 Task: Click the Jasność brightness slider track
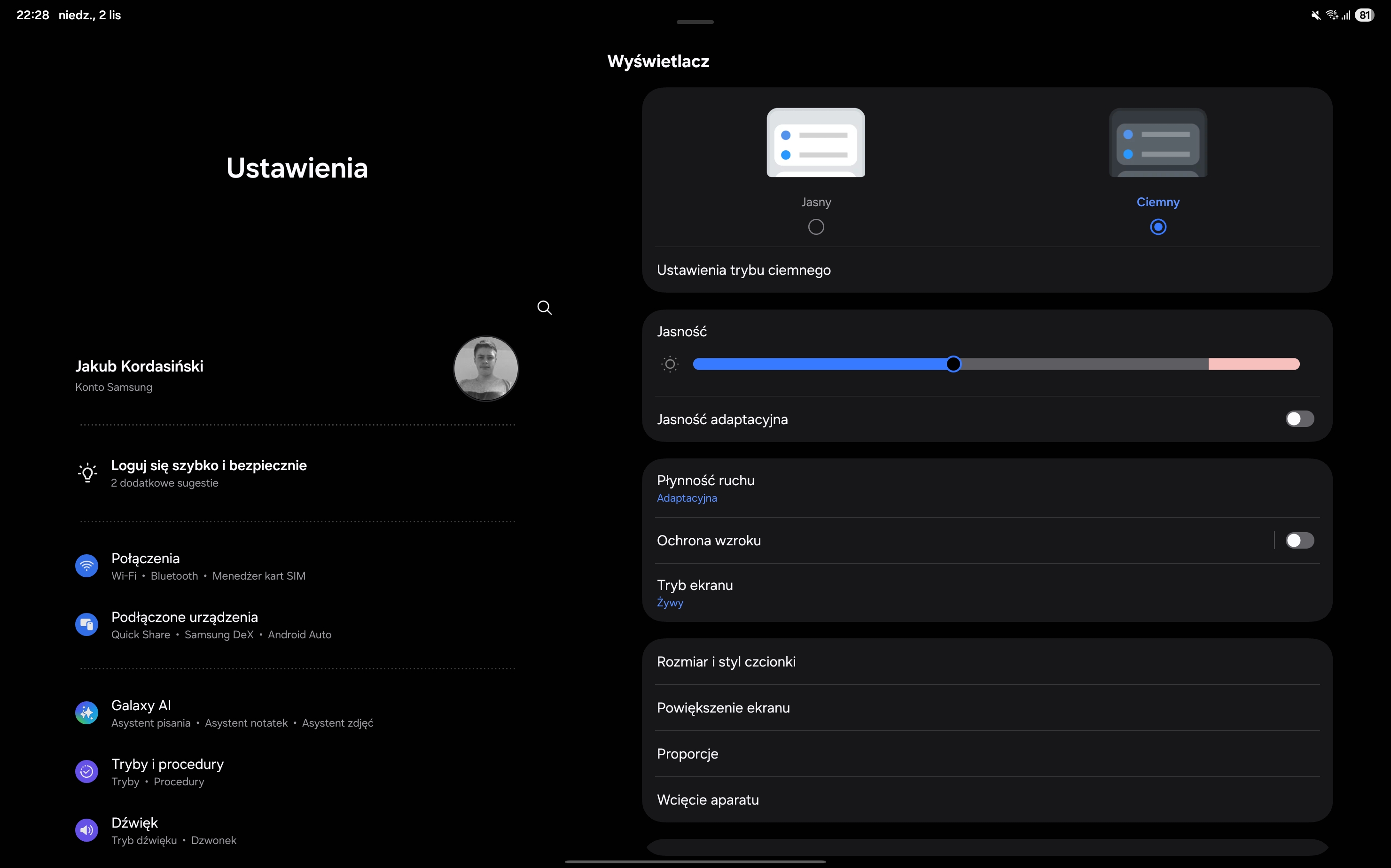pos(1080,364)
